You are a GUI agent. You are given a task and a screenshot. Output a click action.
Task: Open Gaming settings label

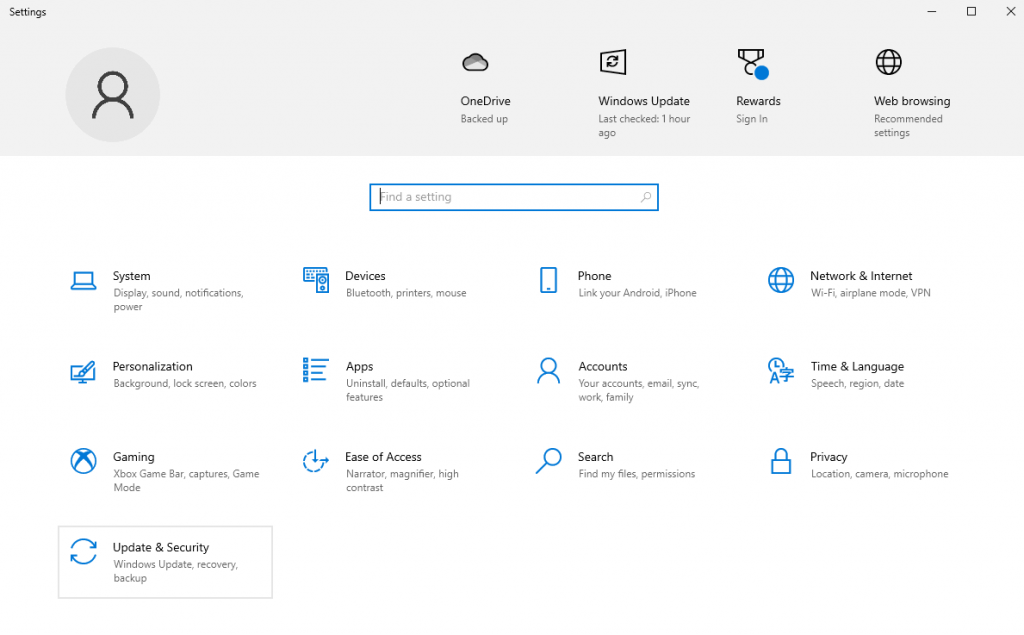point(133,457)
